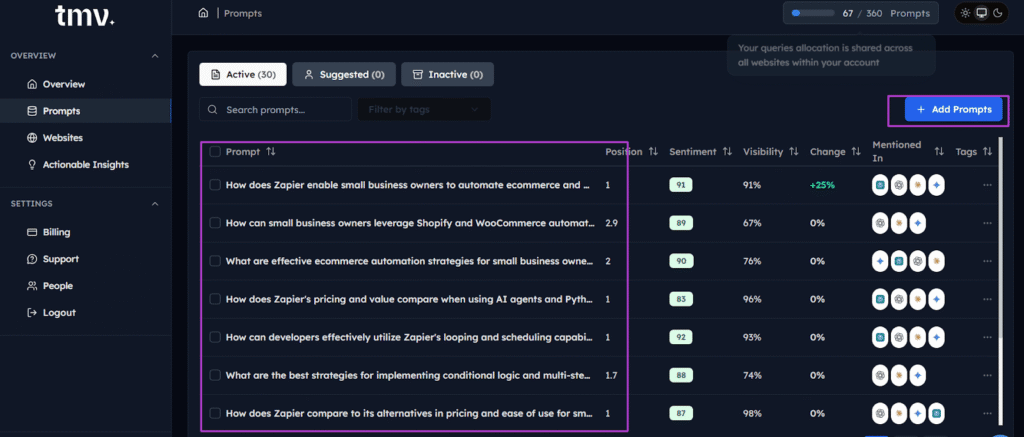Click the ChatGPT icon in the 67% visibility row
Screen dimensions: 1024x437
coord(880,223)
